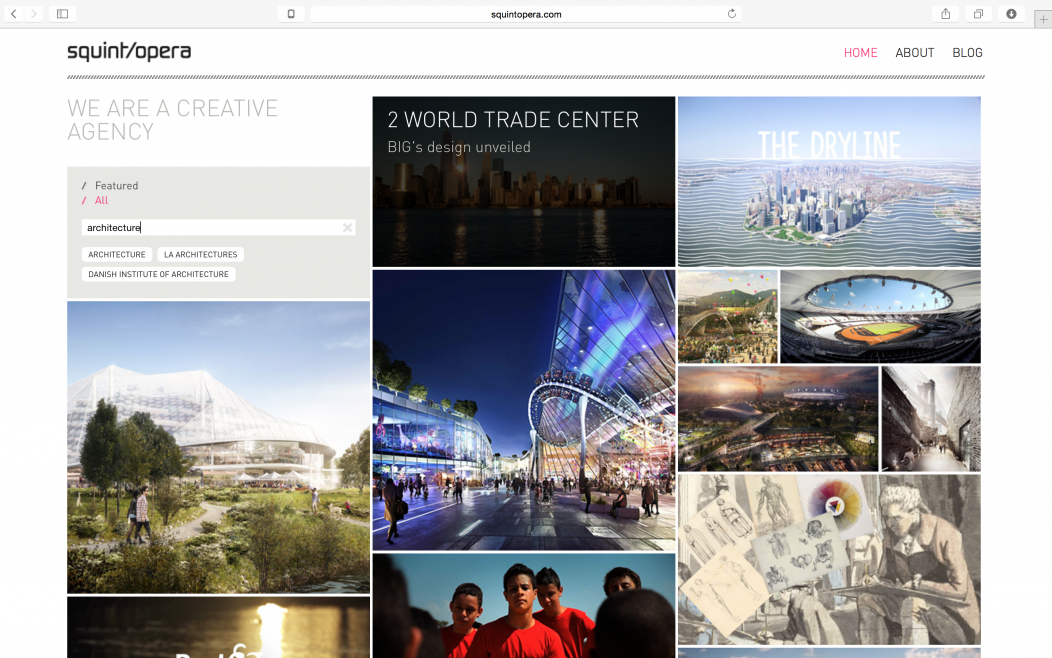Go back using the browser back arrow
Screen dimensions: 1052x658
click(x=14, y=13)
